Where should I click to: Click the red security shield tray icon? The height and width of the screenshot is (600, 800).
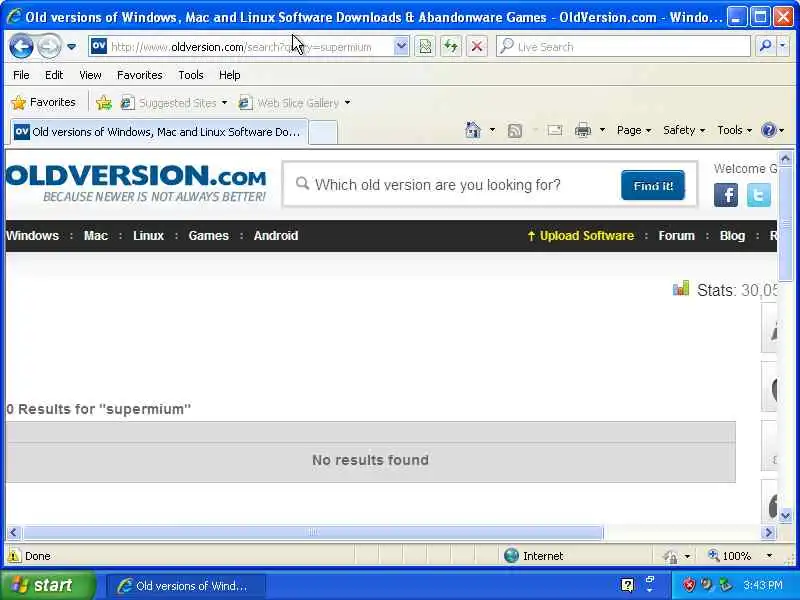(x=689, y=585)
